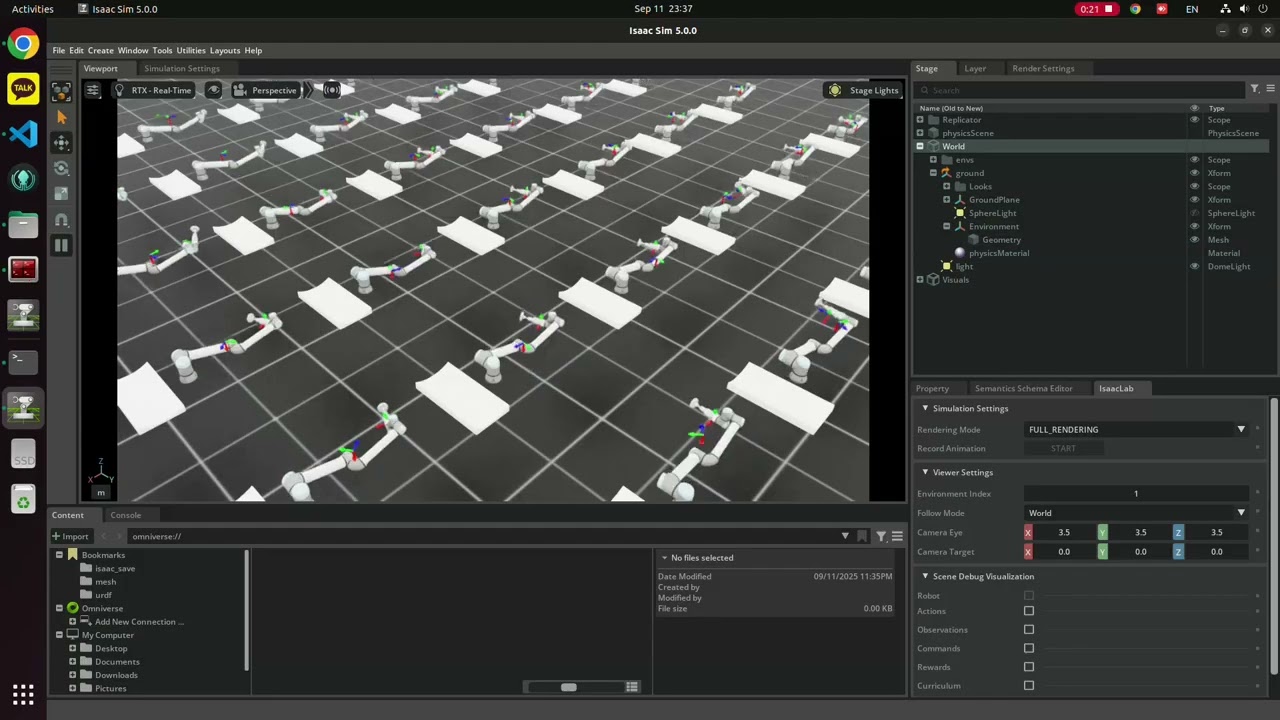This screenshot has width=1280, height=720.
Task: Switch to the Console tab
Action: pos(125,515)
